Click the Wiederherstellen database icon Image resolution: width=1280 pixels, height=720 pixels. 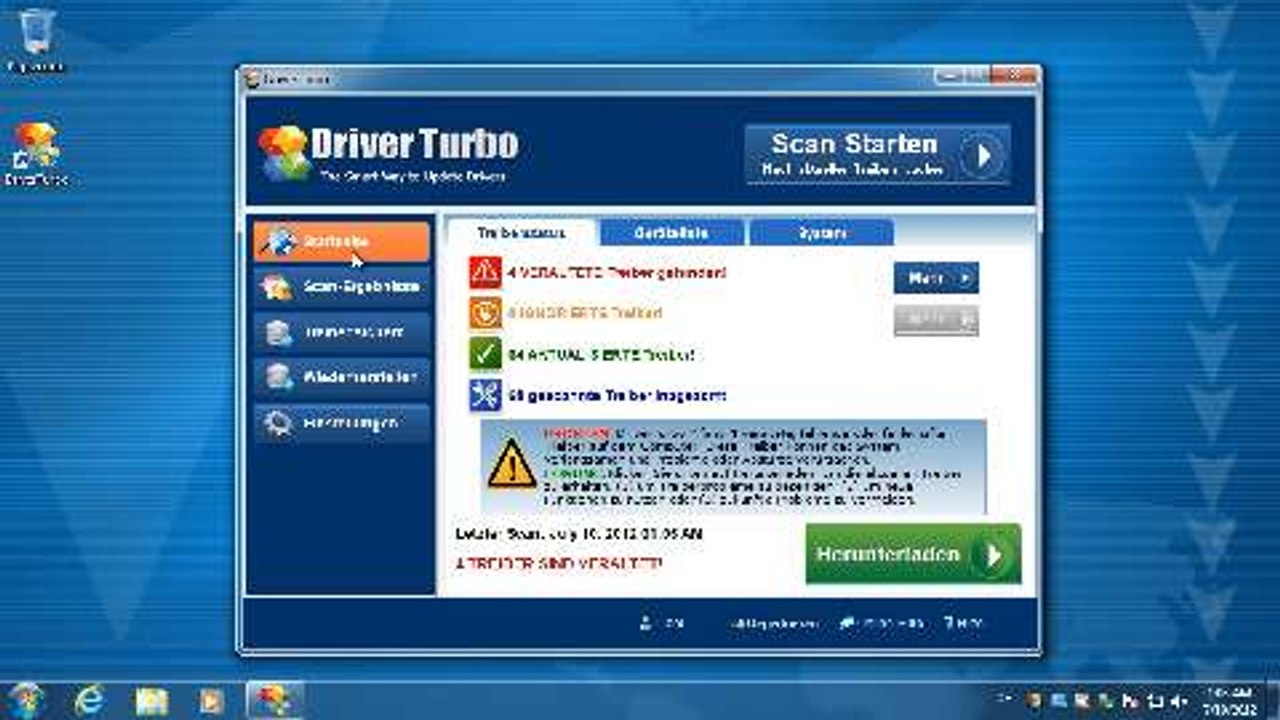pyautogui.click(x=278, y=378)
